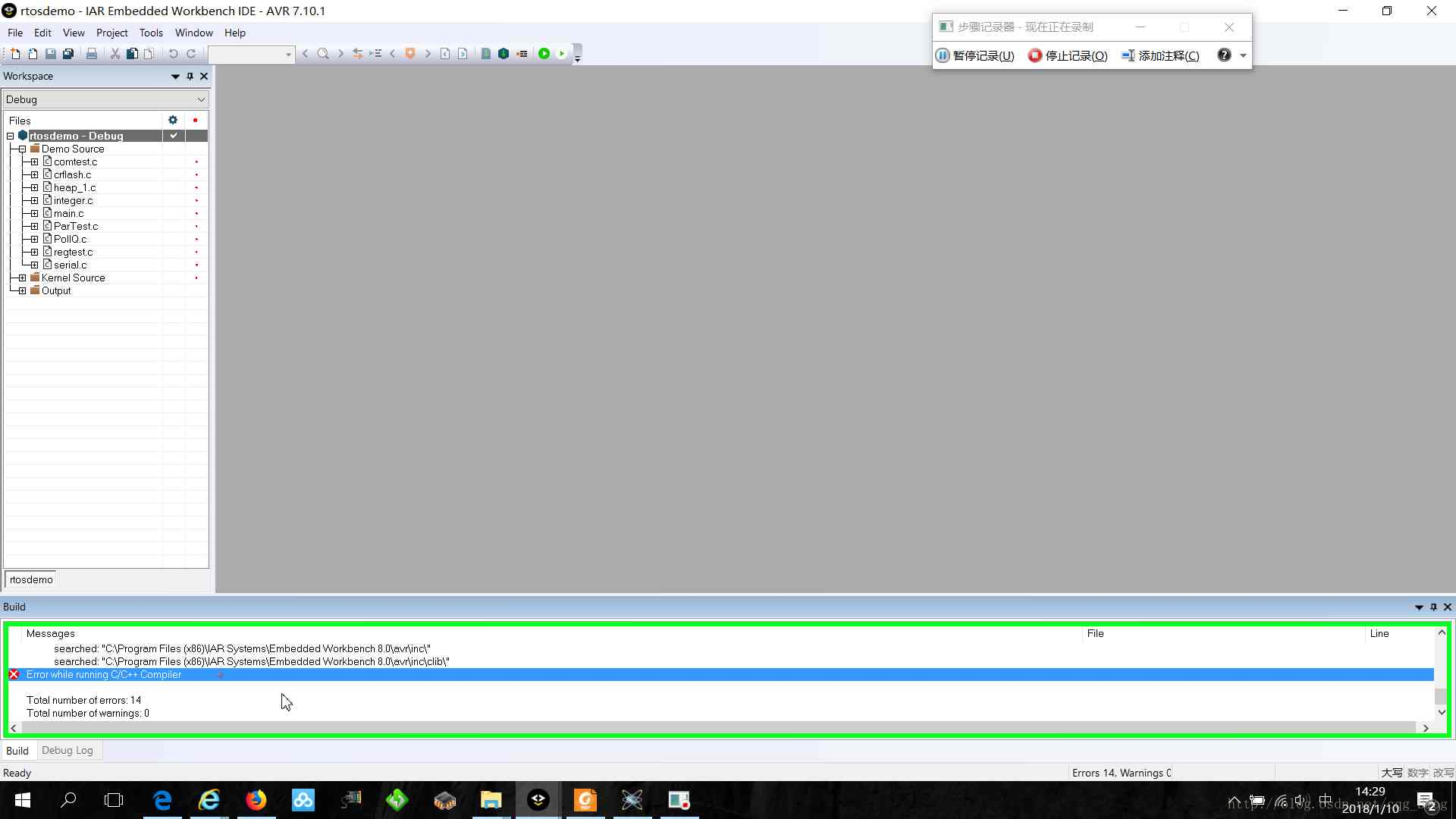This screenshot has height=819, width=1456.
Task: Stop recording in the Steps Recorder
Action: (1068, 55)
